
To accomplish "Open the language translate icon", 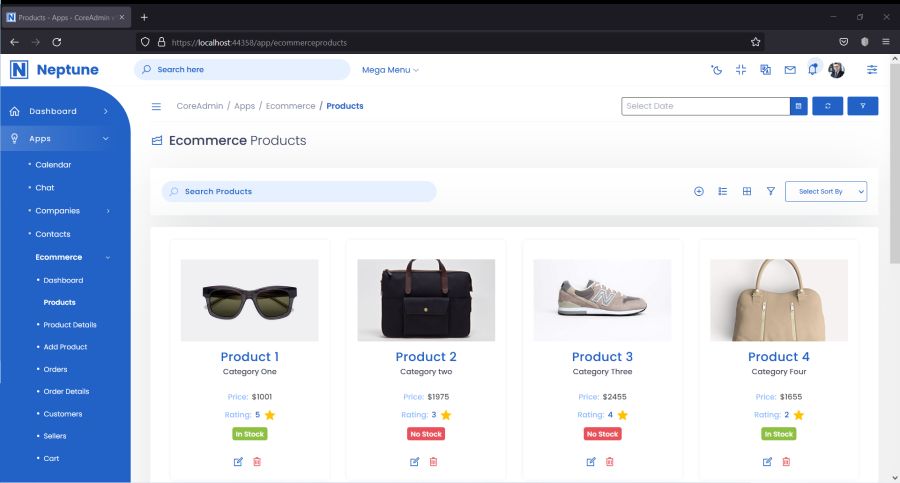I will [x=766, y=70].
